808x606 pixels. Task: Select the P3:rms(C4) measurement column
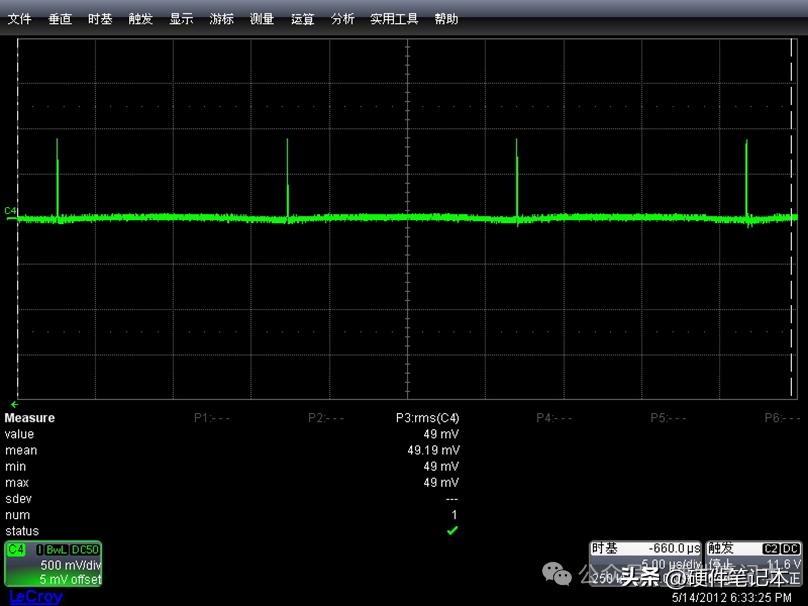427,418
